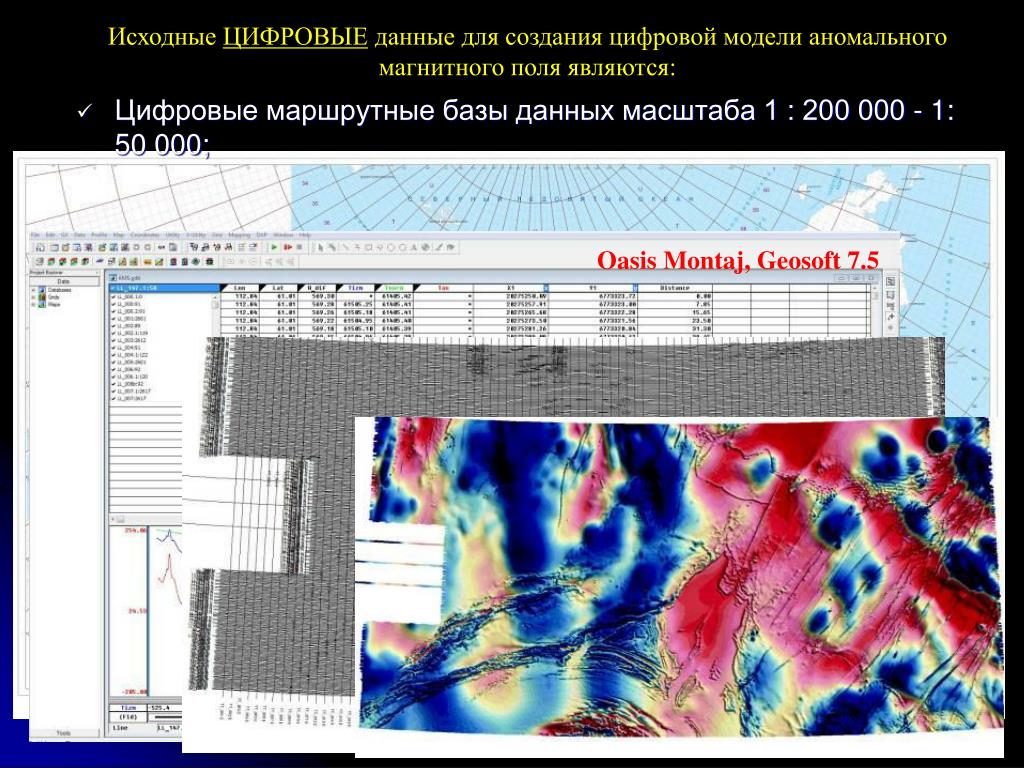Click the red Record script icon

click(x=287, y=248)
